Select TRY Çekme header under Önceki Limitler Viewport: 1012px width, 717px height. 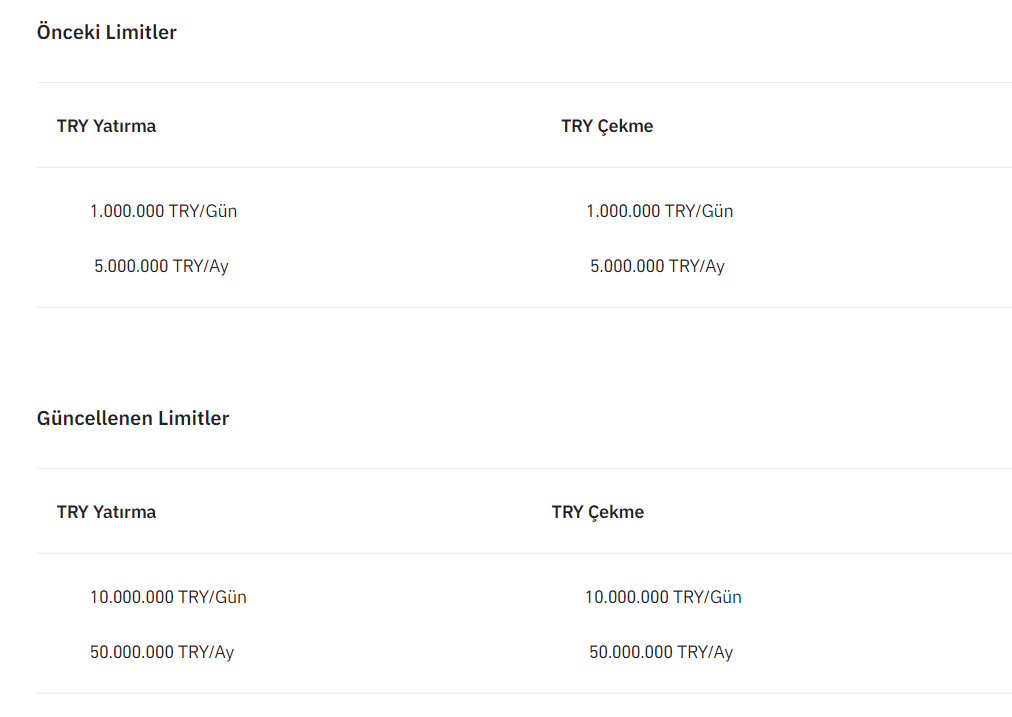click(x=607, y=126)
